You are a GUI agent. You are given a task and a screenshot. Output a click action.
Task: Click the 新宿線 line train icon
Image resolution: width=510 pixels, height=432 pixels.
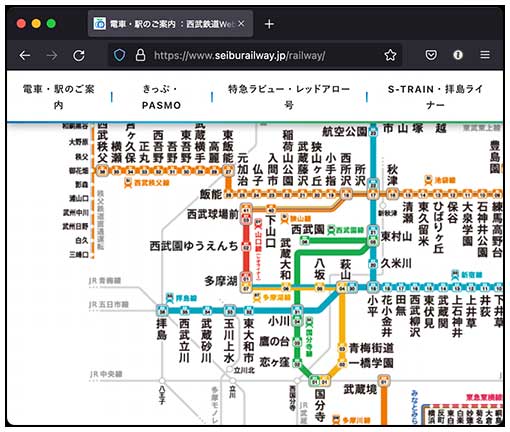click(455, 275)
